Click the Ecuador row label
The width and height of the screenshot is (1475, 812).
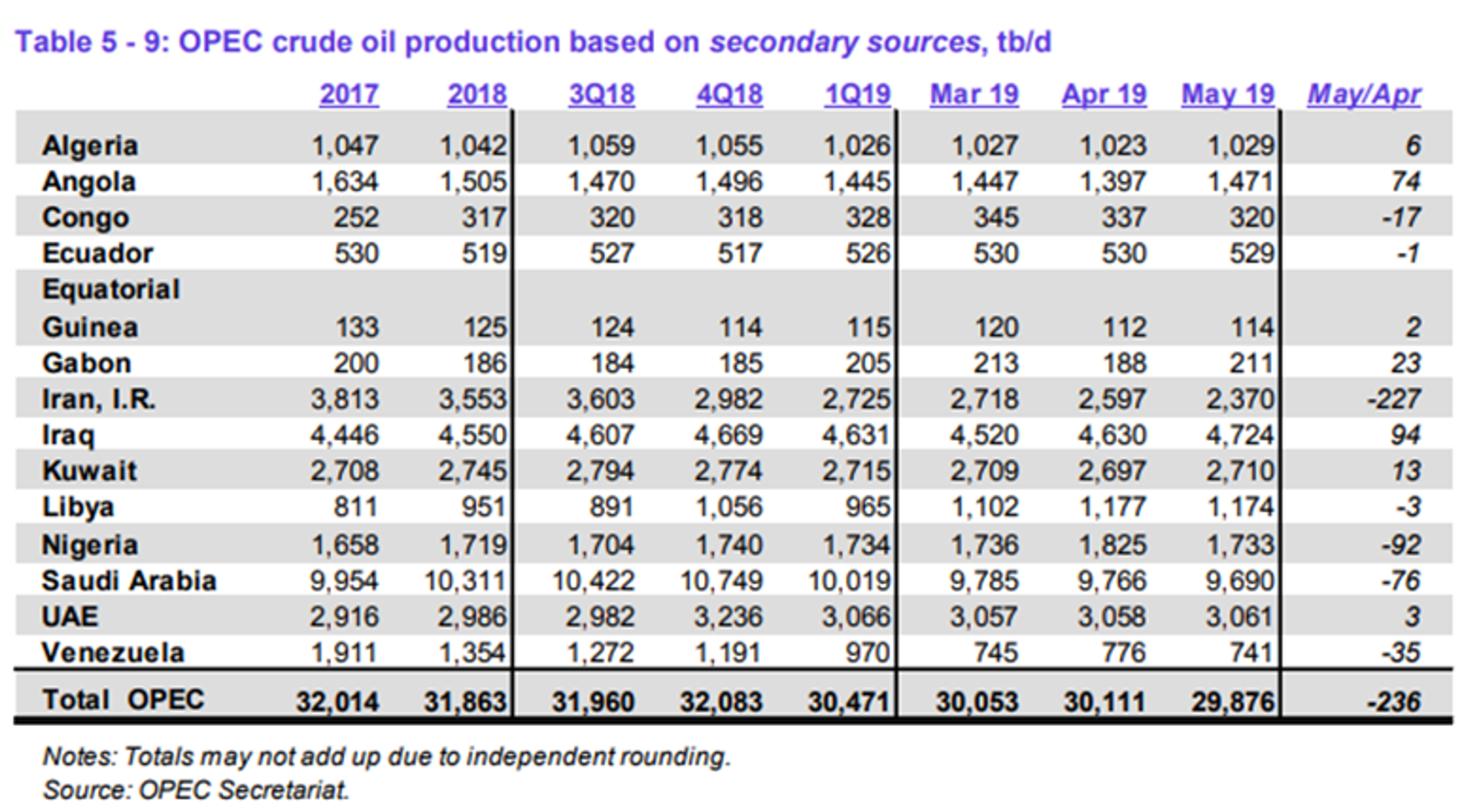click(97, 253)
